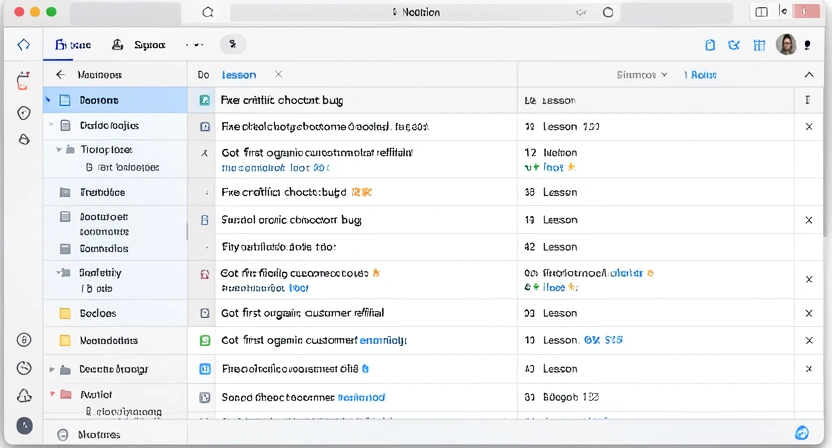The width and height of the screenshot is (832, 448).
Task: Close the 'lesson' tab with its X
Action: (x=279, y=74)
